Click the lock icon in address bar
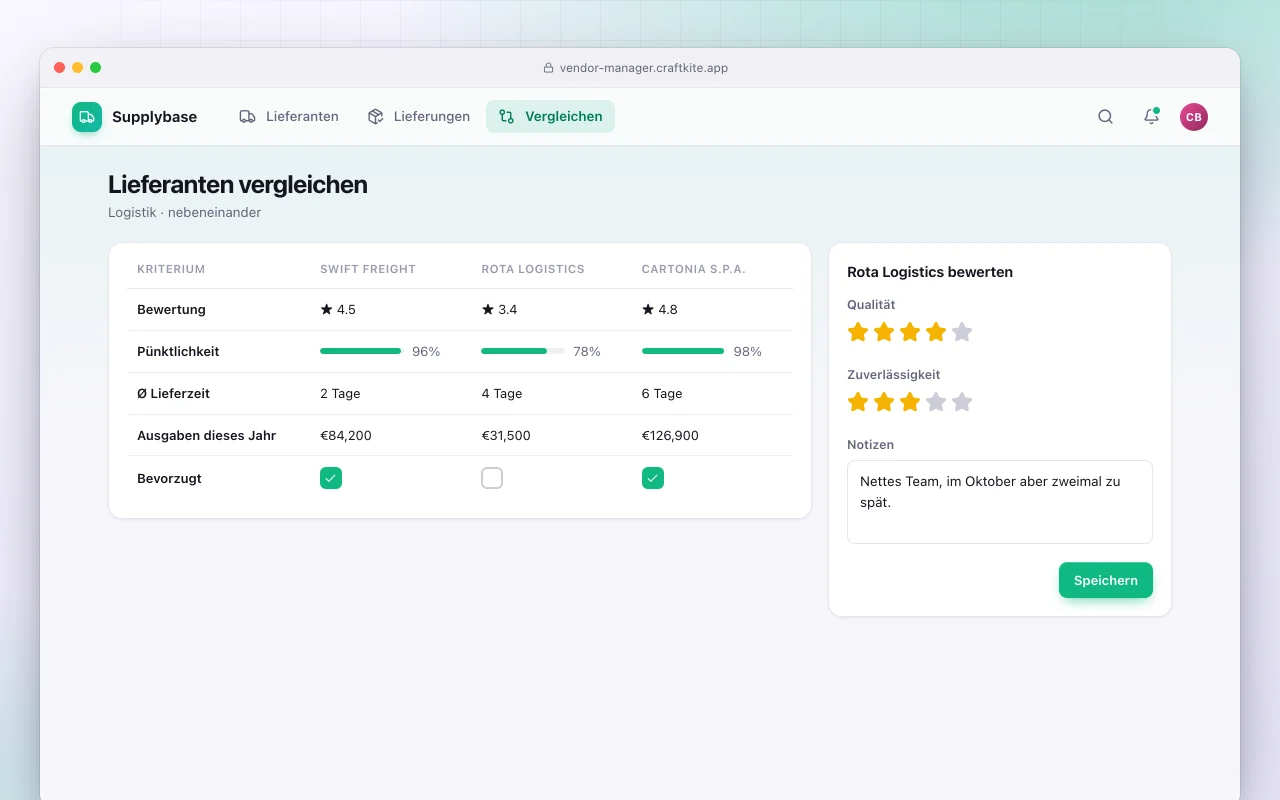The image size is (1280, 800). [x=548, y=68]
